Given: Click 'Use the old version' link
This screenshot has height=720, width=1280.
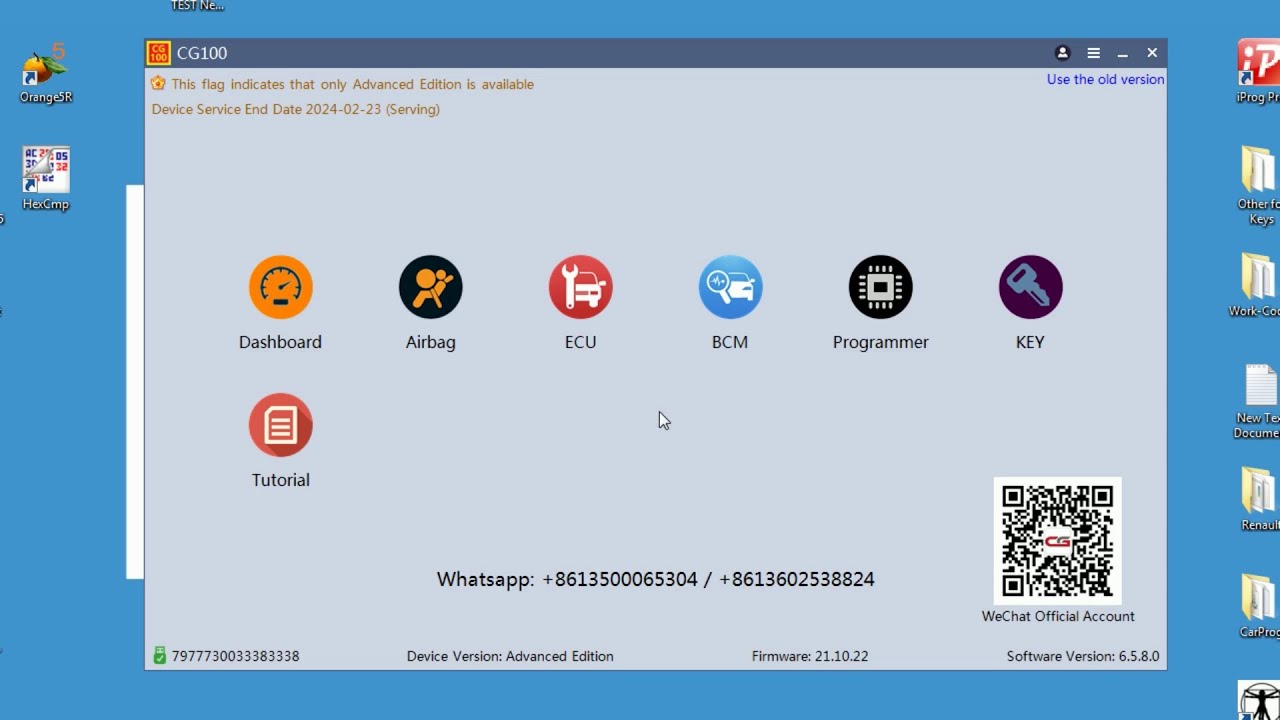Looking at the screenshot, I should point(1105,79).
